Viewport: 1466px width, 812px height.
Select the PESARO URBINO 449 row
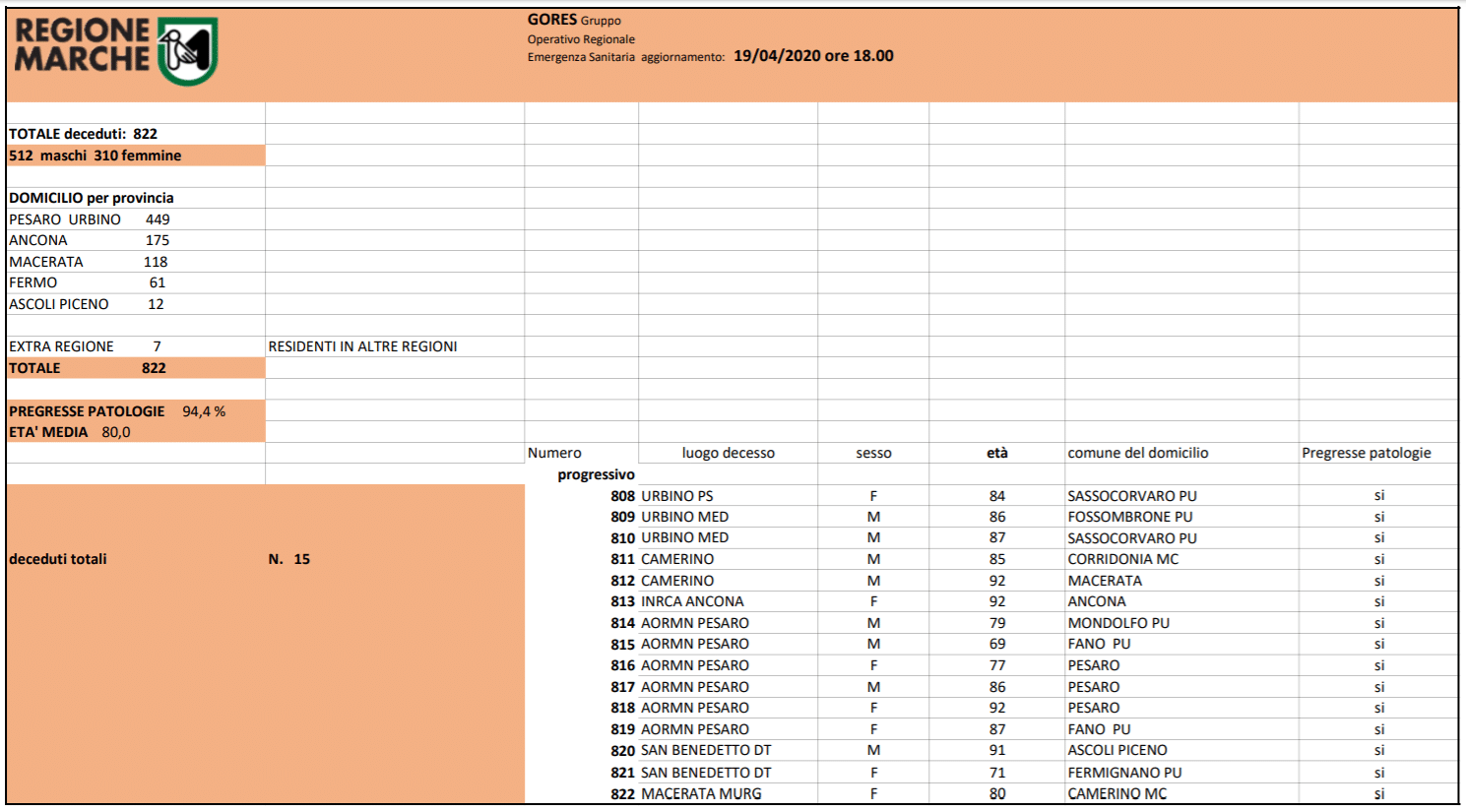(90, 219)
